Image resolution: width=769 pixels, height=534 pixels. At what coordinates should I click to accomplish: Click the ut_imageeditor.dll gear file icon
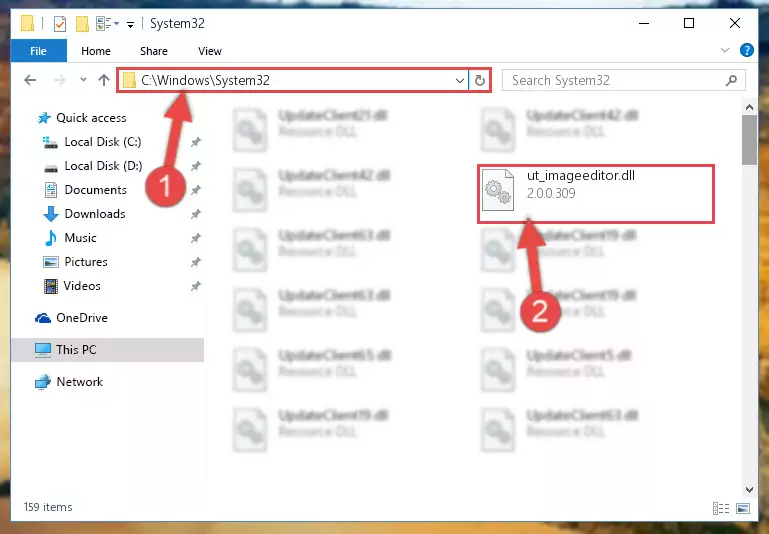(x=498, y=190)
